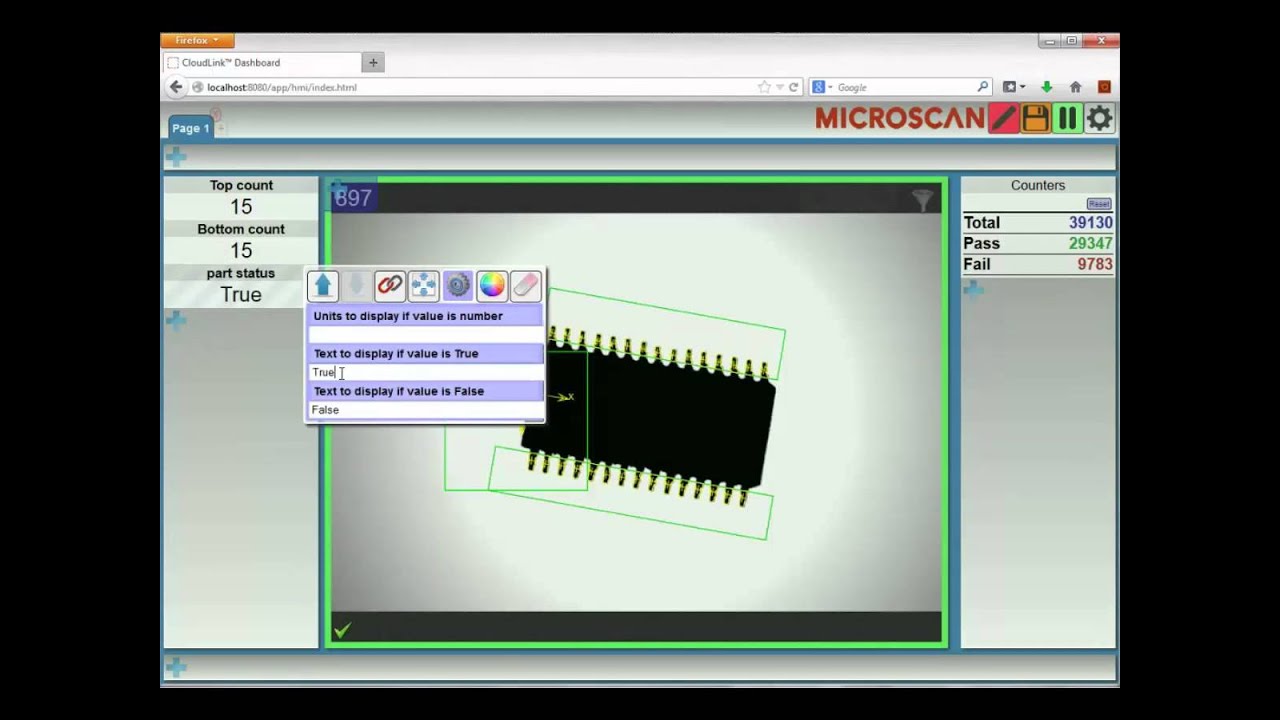Click the Counters panel title
The image size is (1280, 720).
1038,185
